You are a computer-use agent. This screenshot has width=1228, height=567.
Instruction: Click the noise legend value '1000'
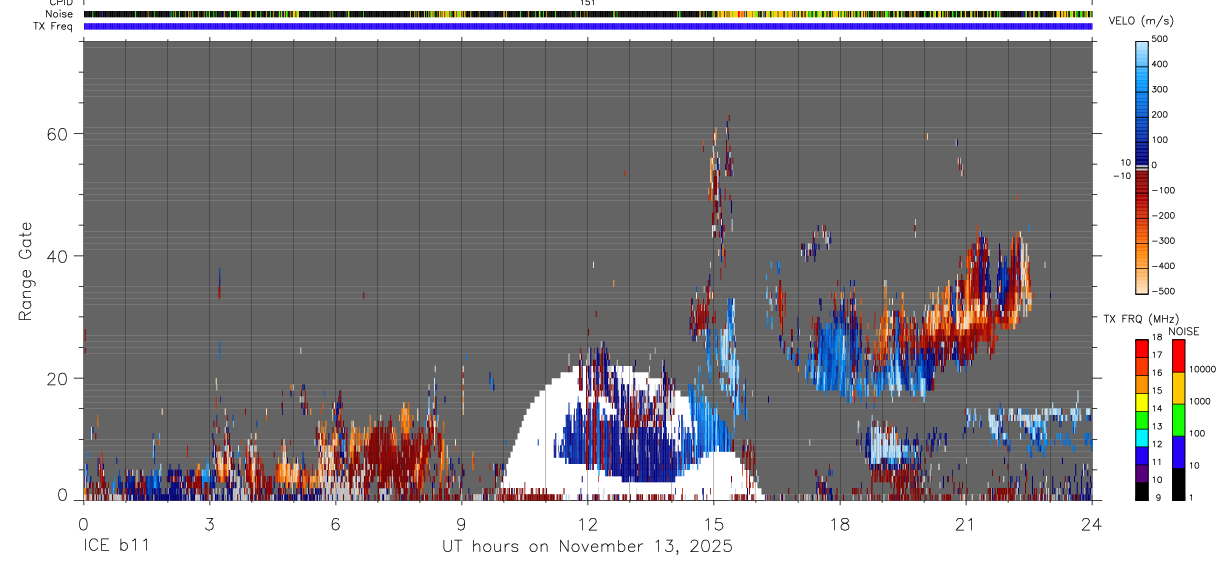pyautogui.click(x=1200, y=401)
